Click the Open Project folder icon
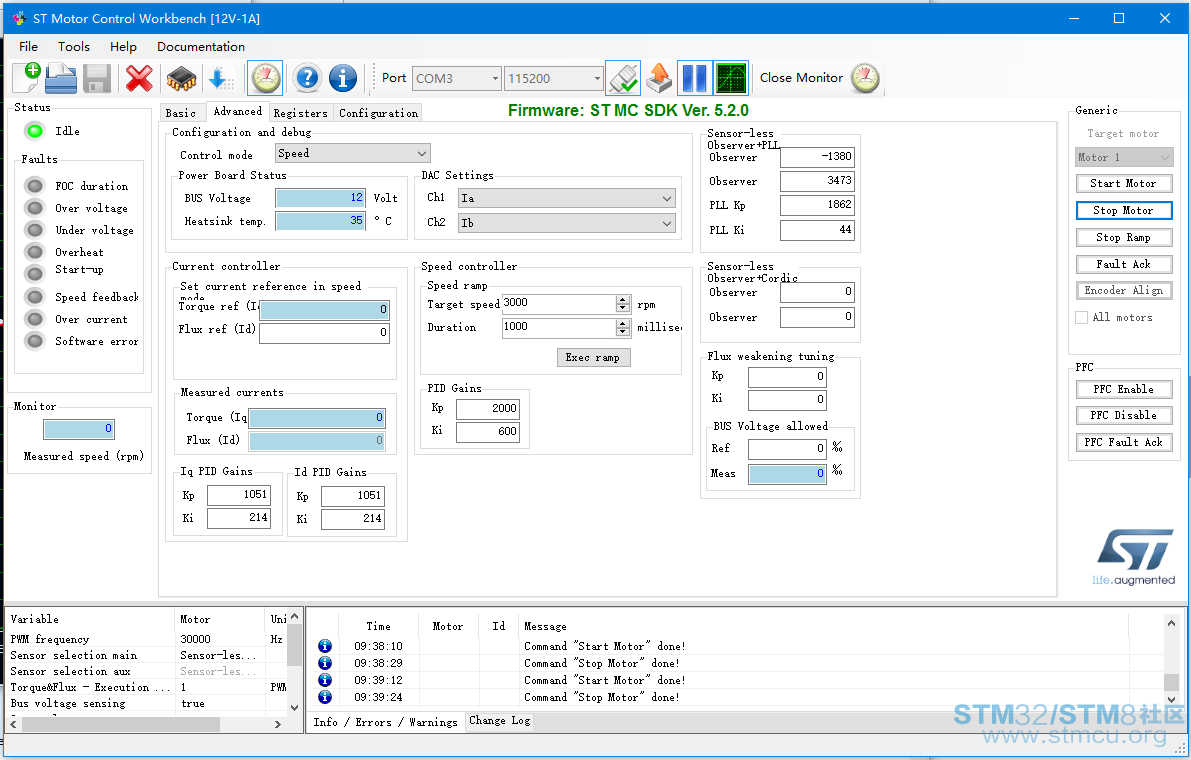The image size is (1191, 760). tap(62, 77)
